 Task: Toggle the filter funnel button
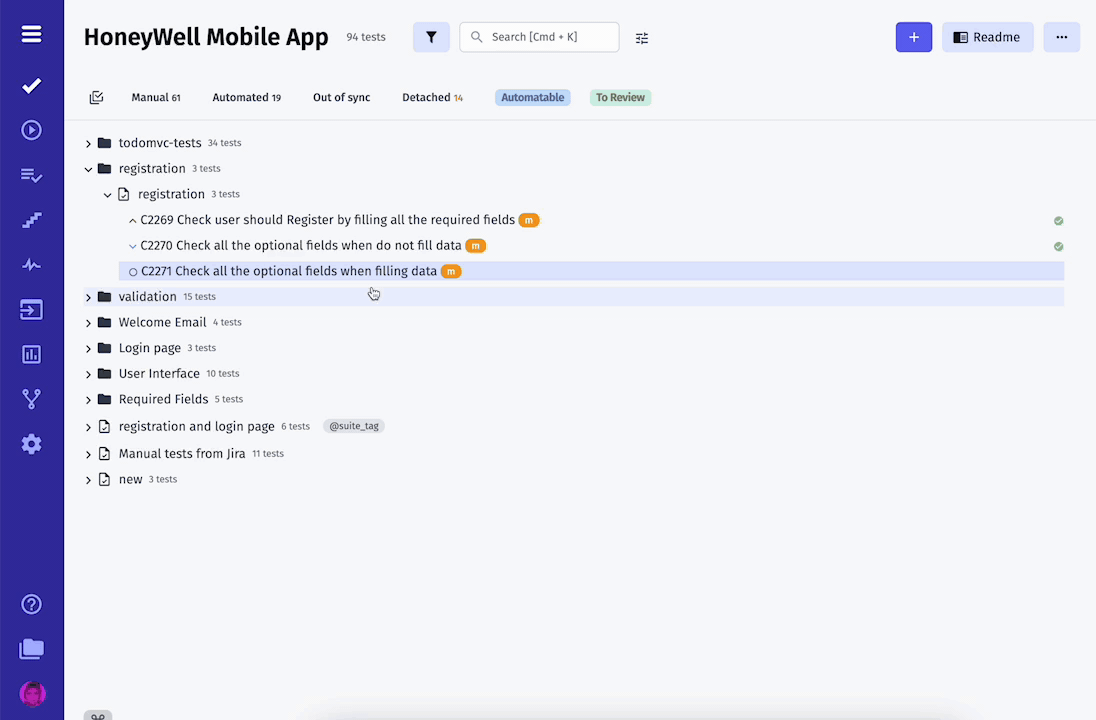click(x=431, y=37)
